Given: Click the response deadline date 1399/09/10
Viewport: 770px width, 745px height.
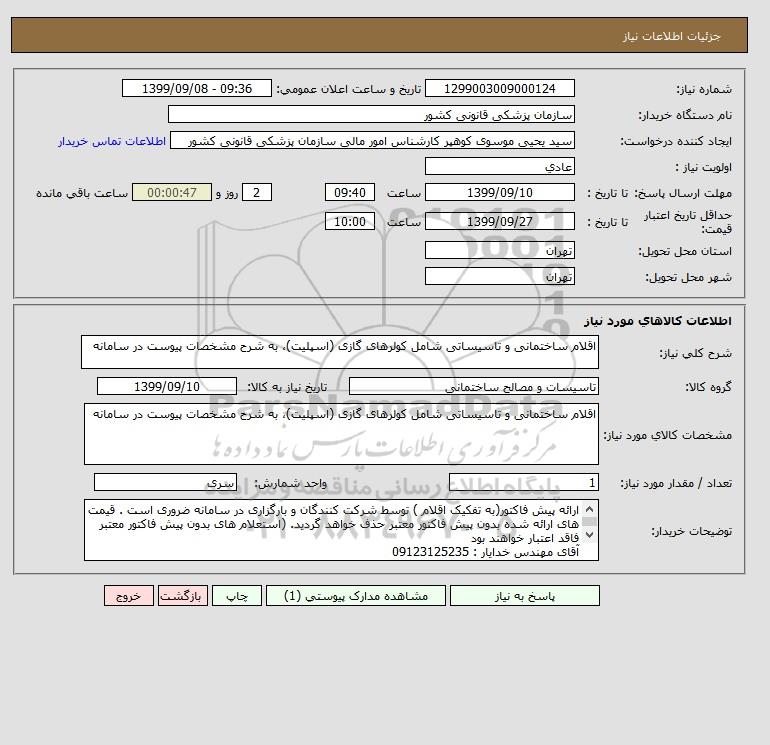Looking at the screenshot, I should click(499, 193).
